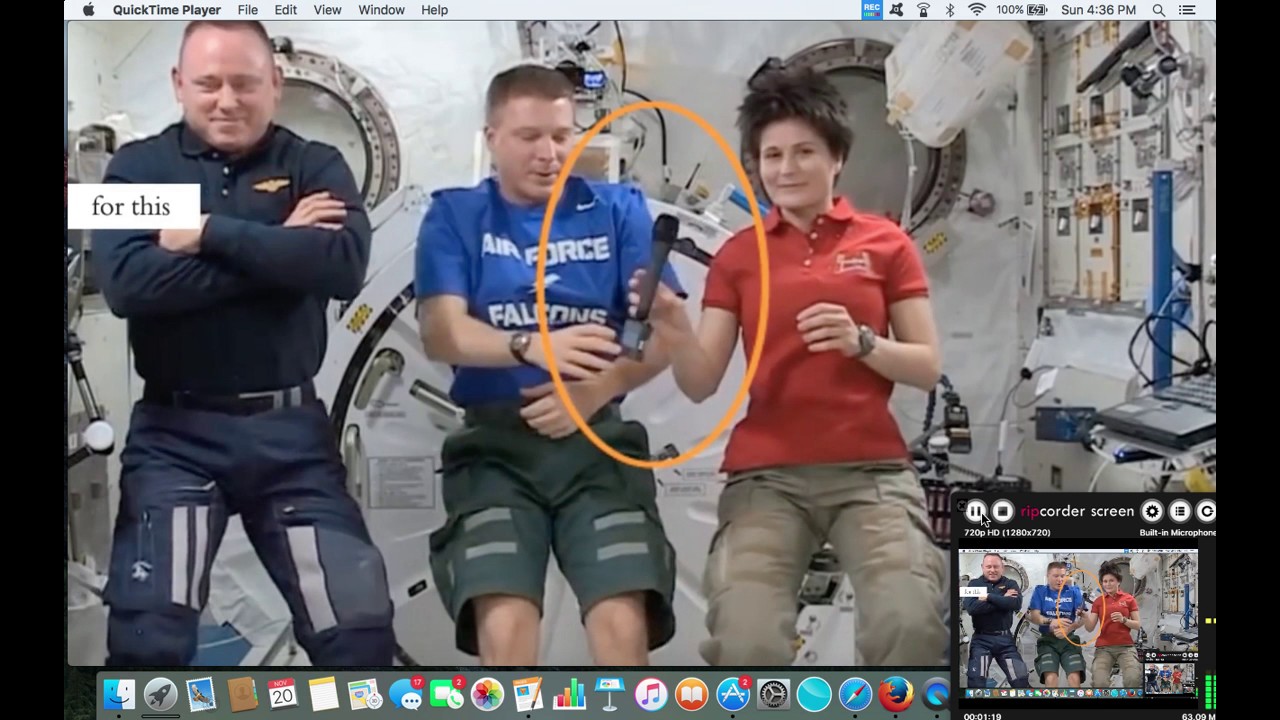Image resolution: width=1280 pixels, height=720 pixels.
Task: Open Notification Center from menu bar
Action: click(x=1187, y=10)
